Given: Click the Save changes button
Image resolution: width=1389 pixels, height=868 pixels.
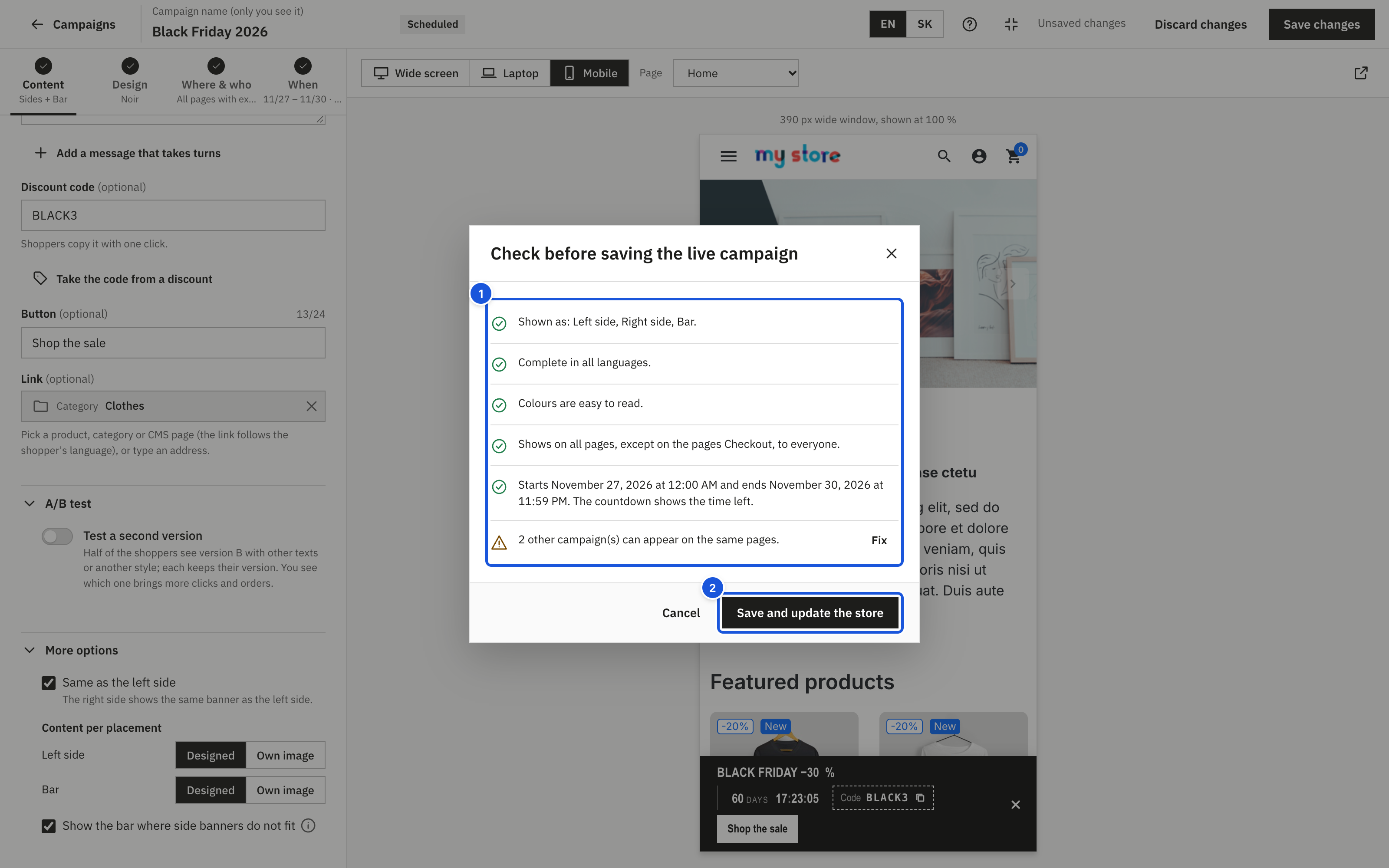Looking at the screenshot, I should (1321, 24).
